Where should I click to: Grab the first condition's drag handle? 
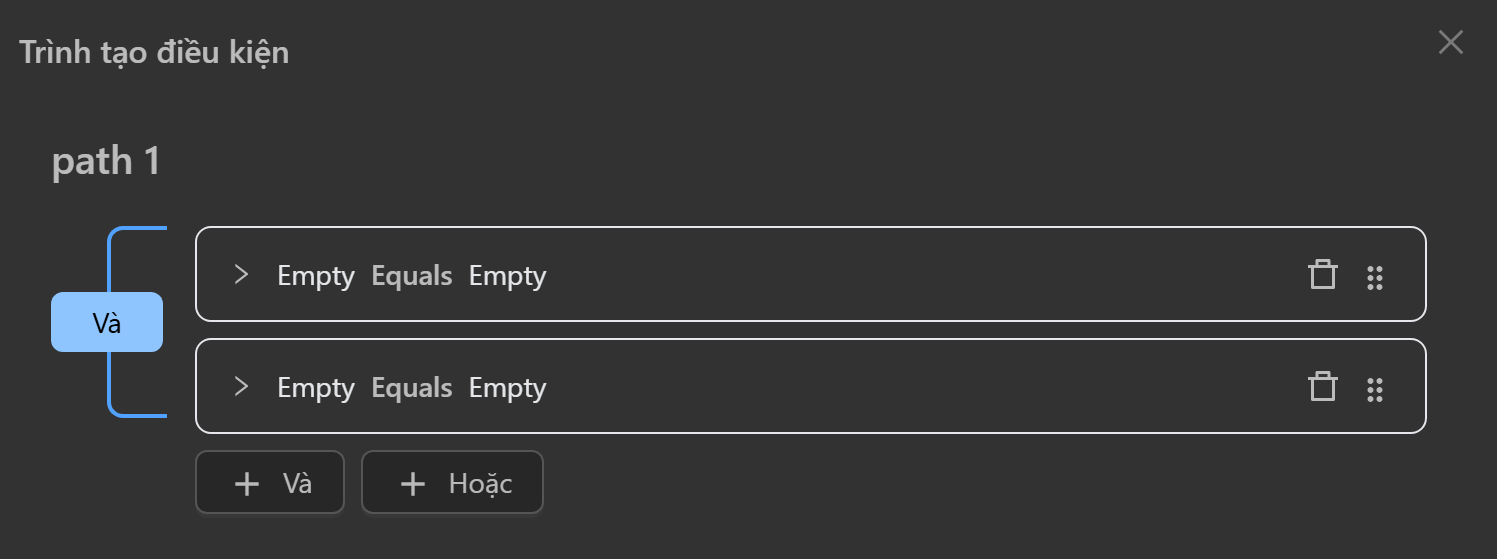tap(1375, 277)
